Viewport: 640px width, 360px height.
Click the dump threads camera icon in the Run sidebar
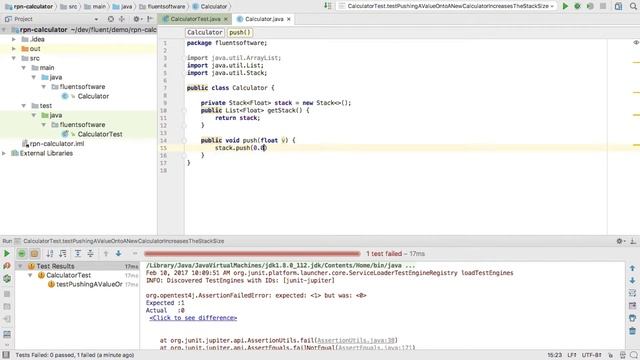pos(7,307)
